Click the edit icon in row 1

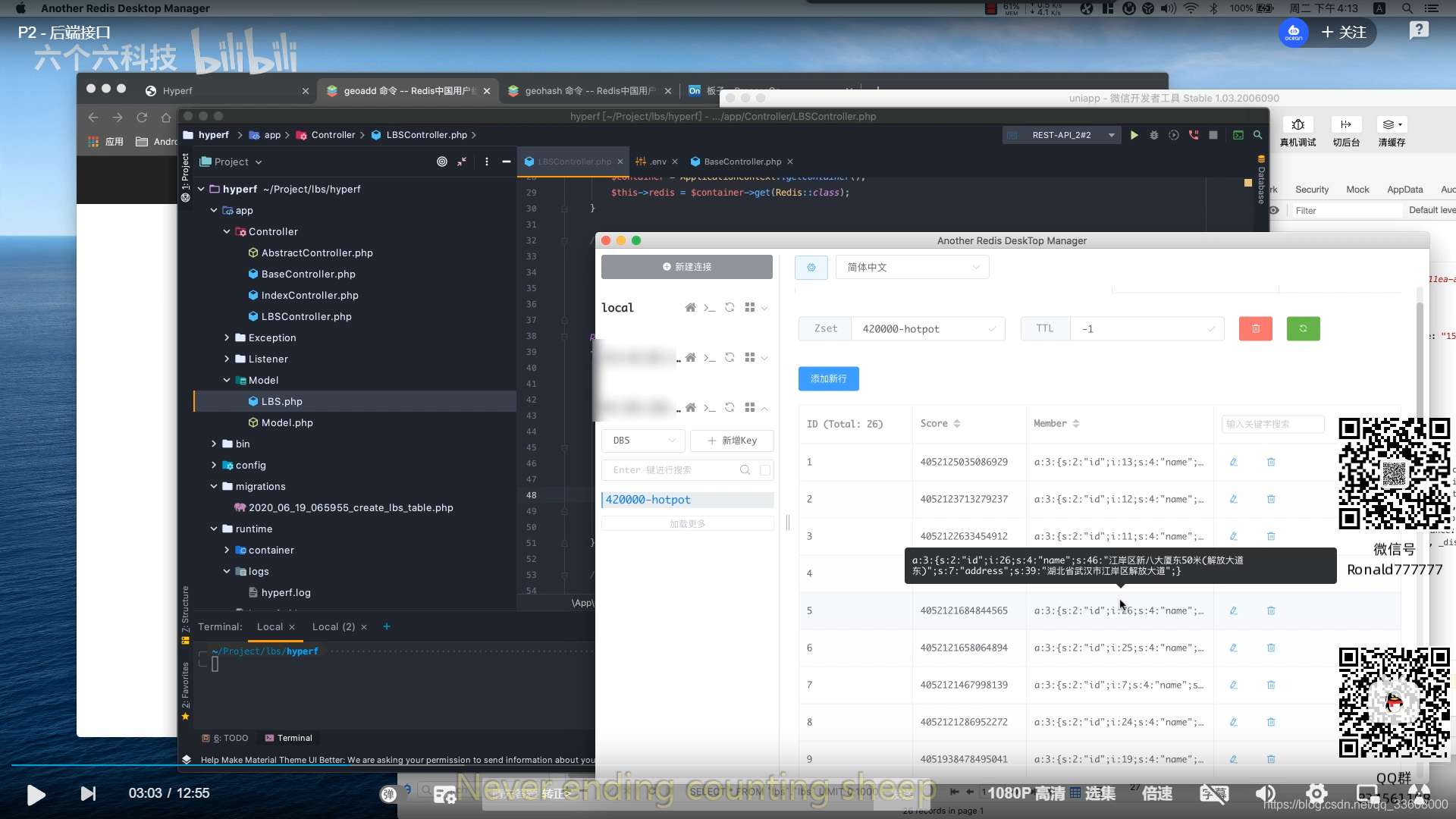[1233, 462]
